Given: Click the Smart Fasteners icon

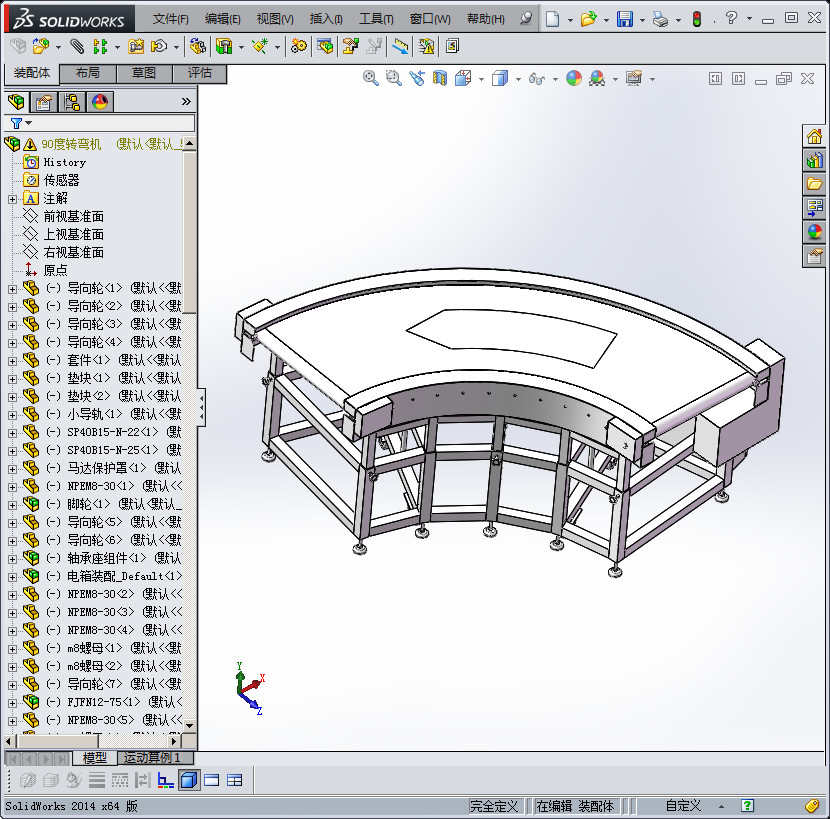Looking at the screenshot, I should point(136,47).
